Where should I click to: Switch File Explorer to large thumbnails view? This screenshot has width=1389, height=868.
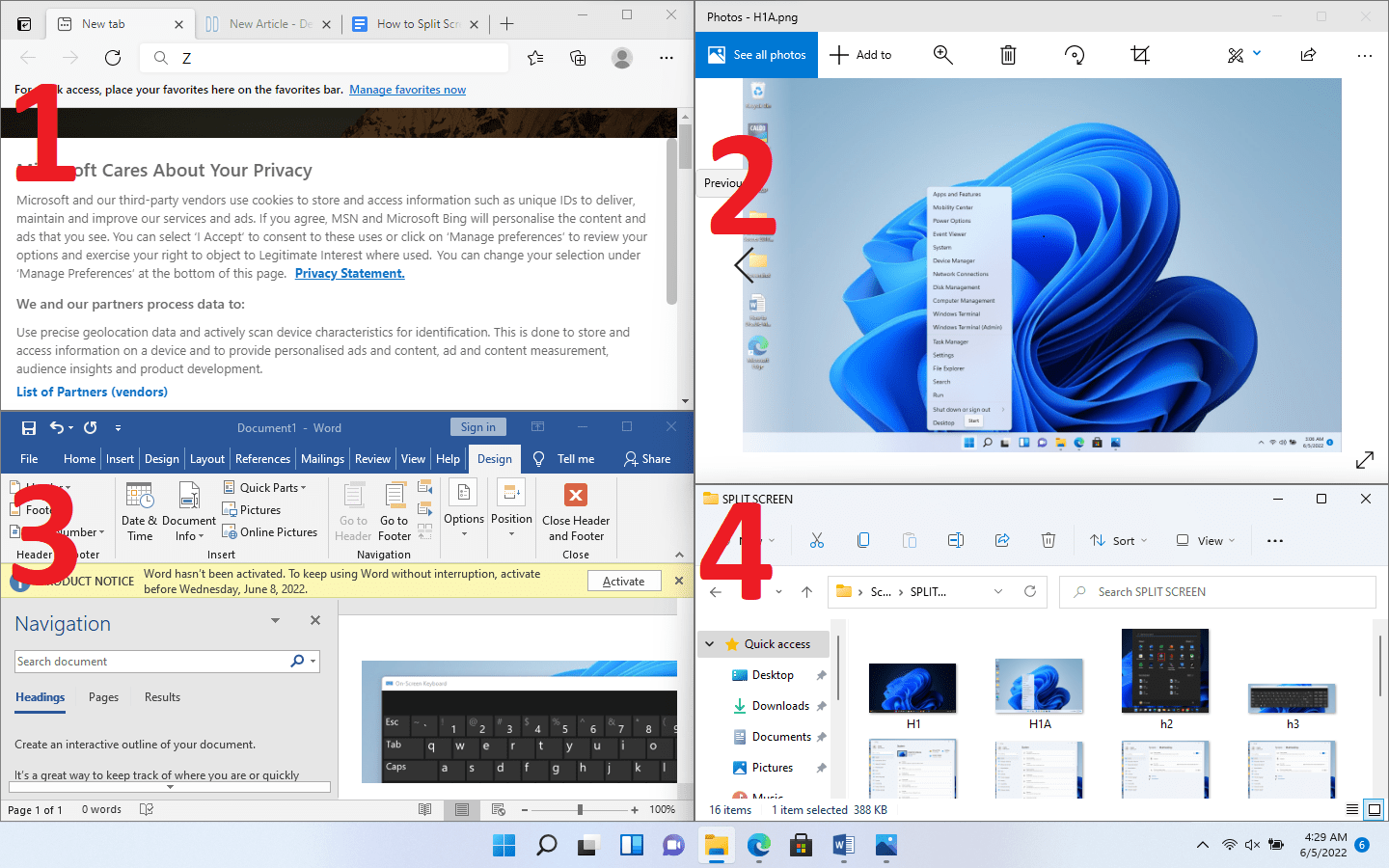[x=1375, y=809]
